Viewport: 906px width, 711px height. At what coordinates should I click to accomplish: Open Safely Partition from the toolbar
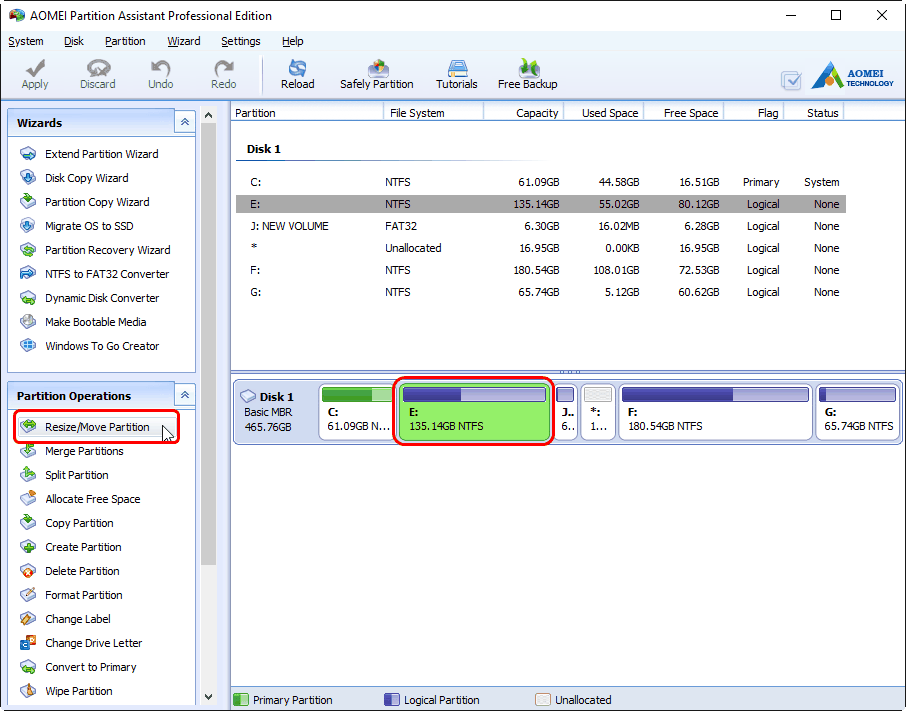(377, 73)
